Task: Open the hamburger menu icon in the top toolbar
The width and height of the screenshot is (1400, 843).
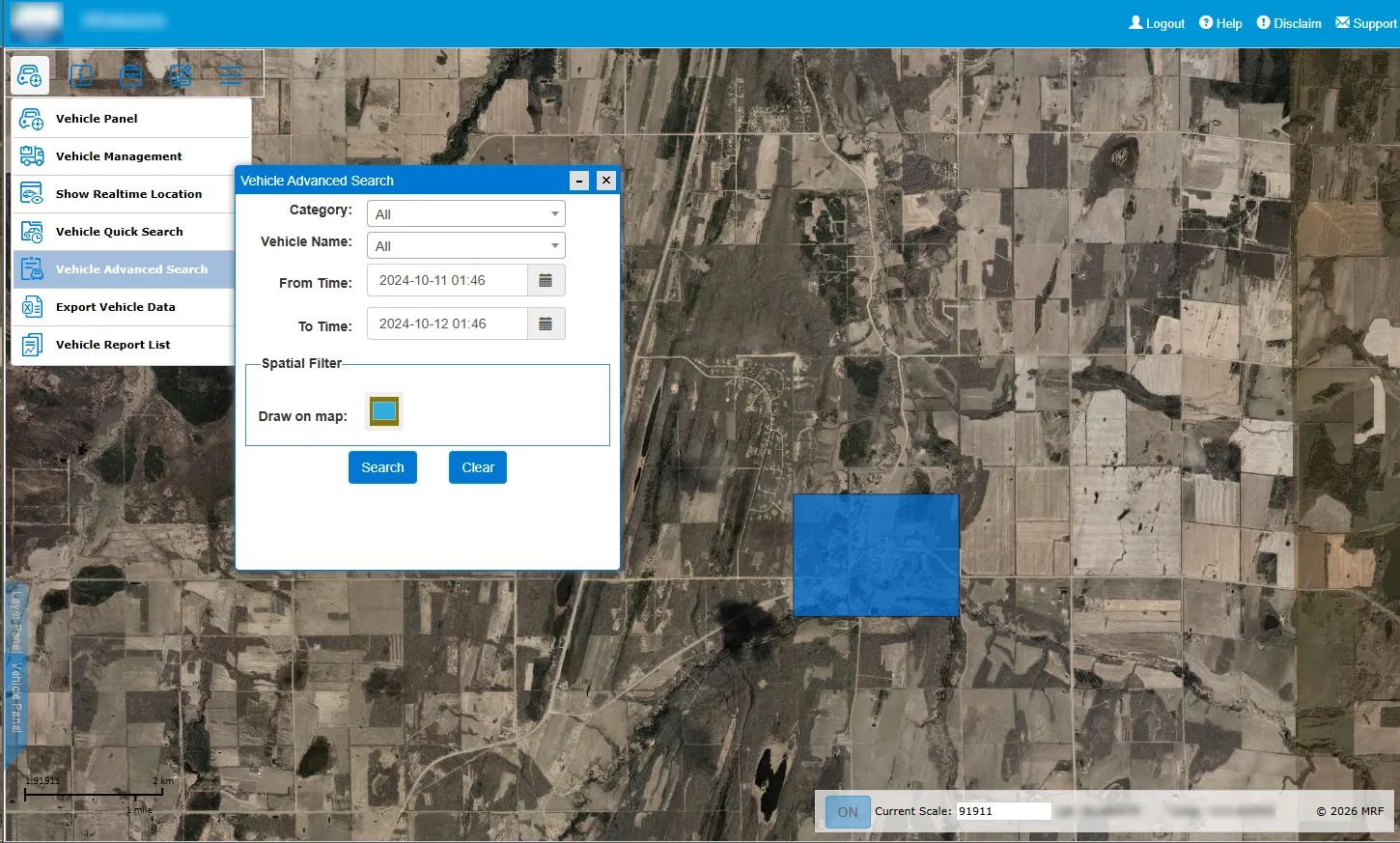Action: coord(230,74)
